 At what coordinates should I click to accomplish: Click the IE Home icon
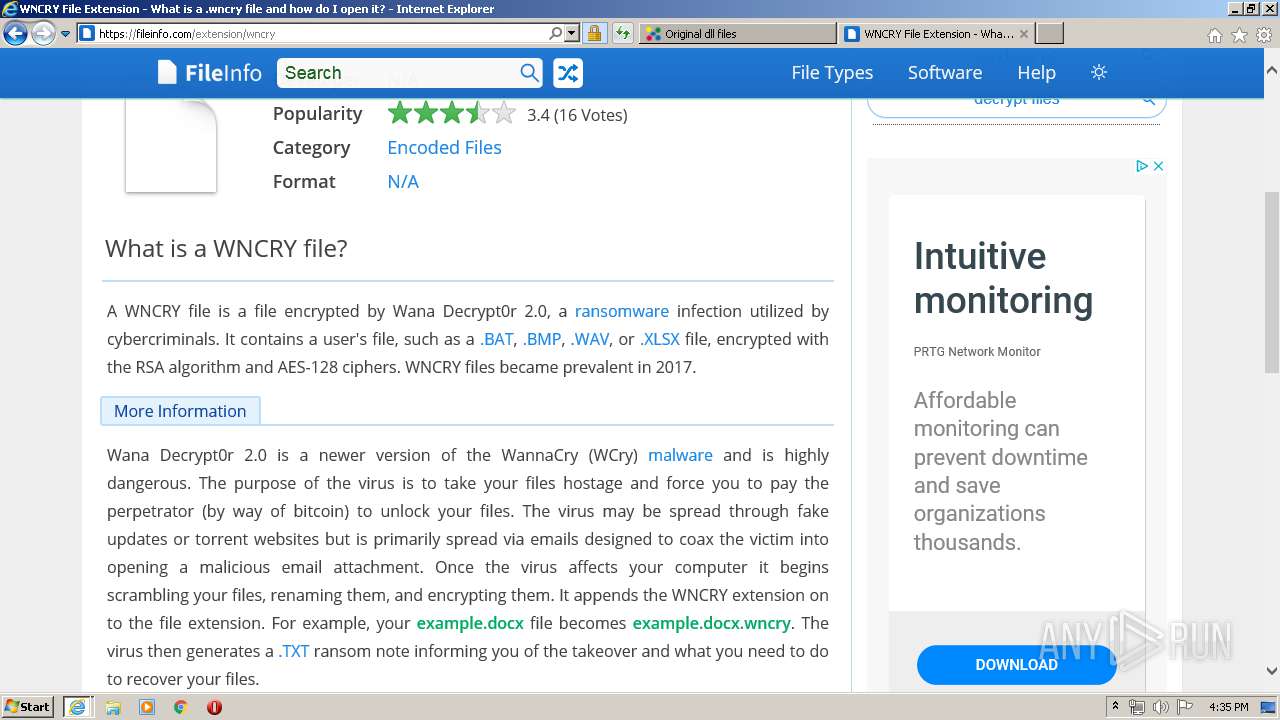[1214, 35]
